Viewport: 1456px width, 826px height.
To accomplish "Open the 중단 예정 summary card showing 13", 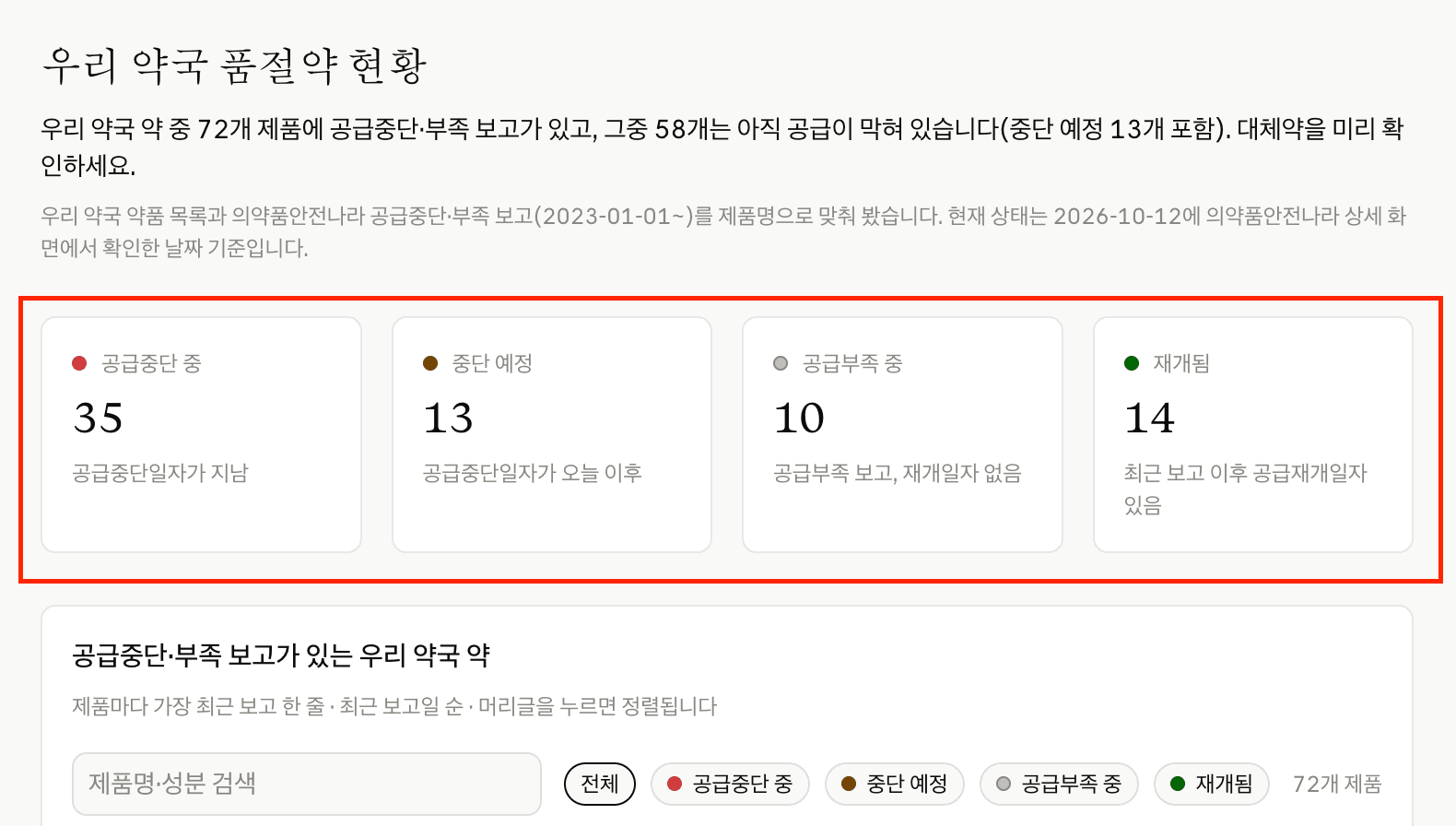I will (x=552, y=435).
